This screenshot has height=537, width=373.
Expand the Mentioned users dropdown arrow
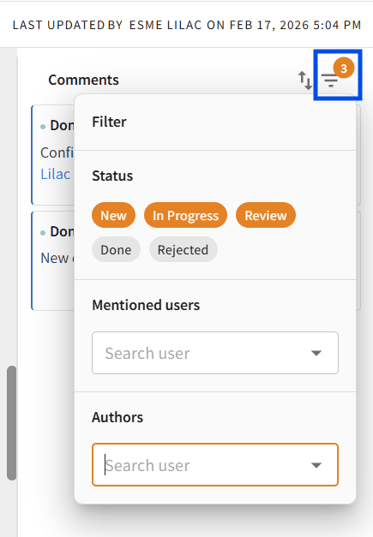(x=316, y=353)
